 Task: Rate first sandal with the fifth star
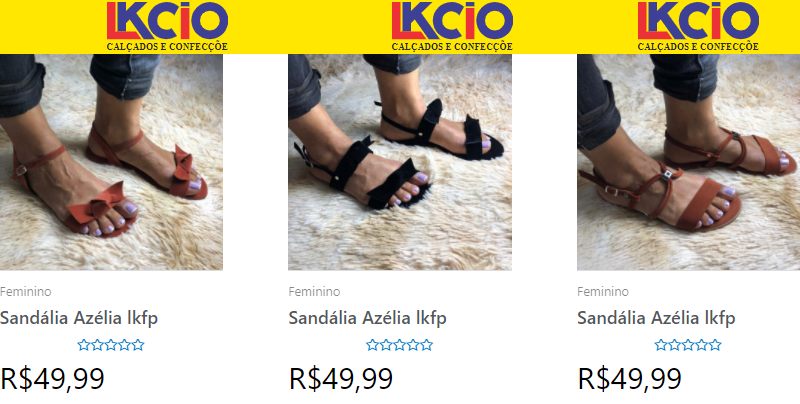click(x=138, y=345)
